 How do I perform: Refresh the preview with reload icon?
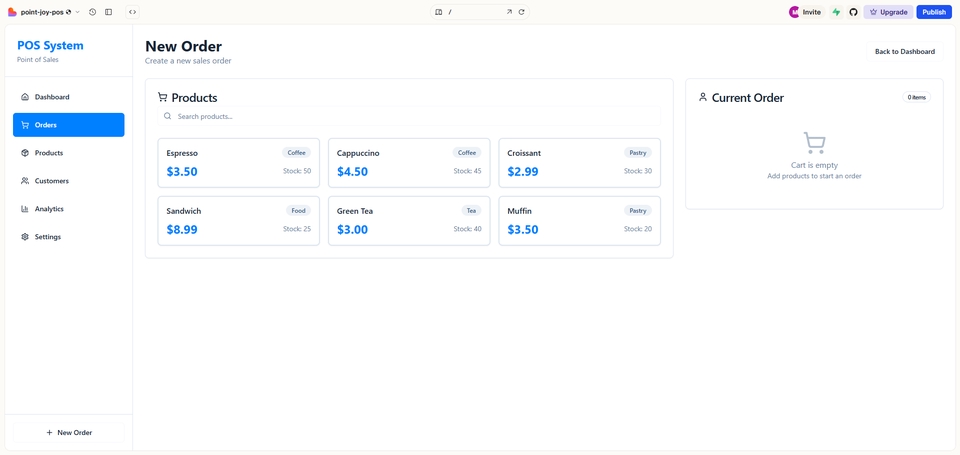[x=522, y=12]
